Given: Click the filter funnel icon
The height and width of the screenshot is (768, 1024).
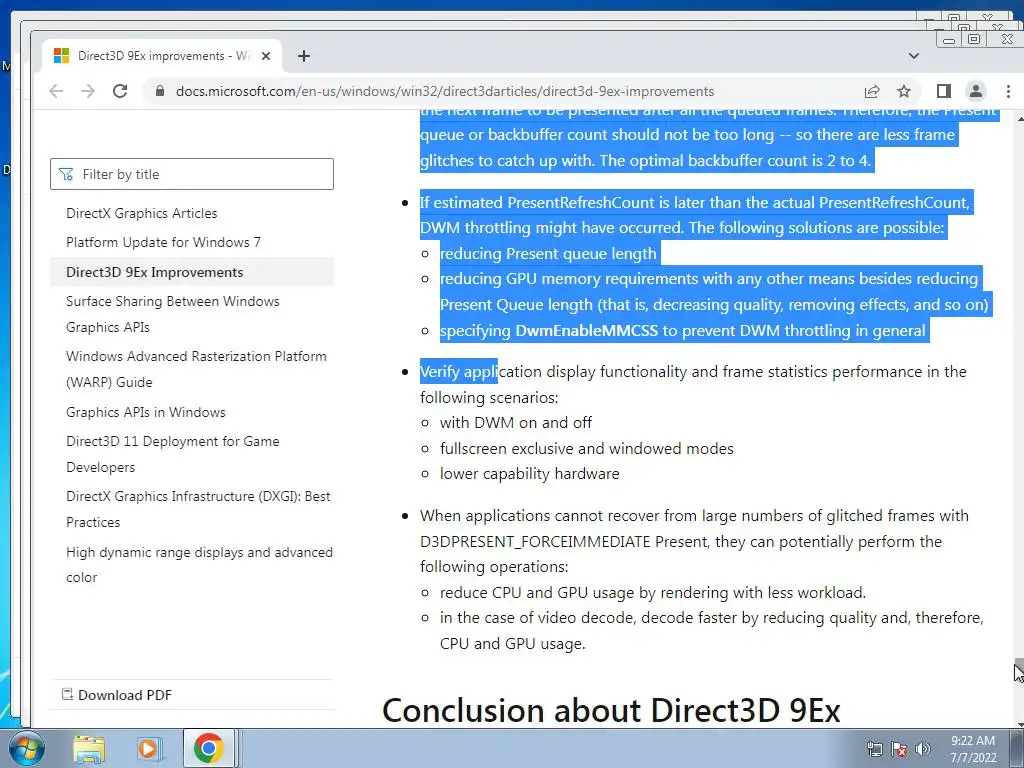Looking at the screenshot, I should [66, 174].
